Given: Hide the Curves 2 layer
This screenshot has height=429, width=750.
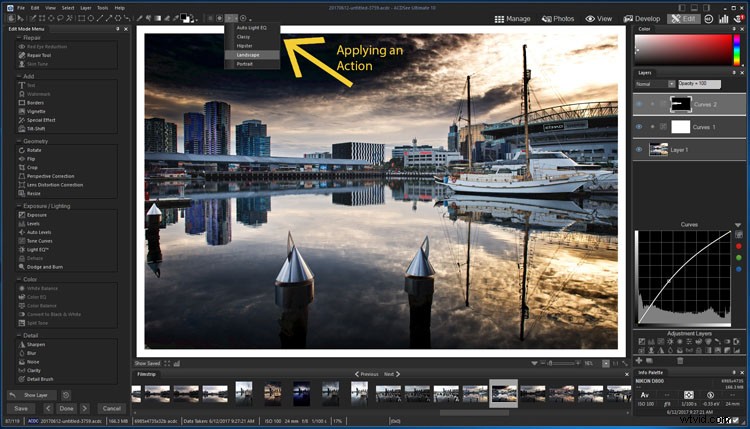Looking at the screenshot, I should 639,104.
